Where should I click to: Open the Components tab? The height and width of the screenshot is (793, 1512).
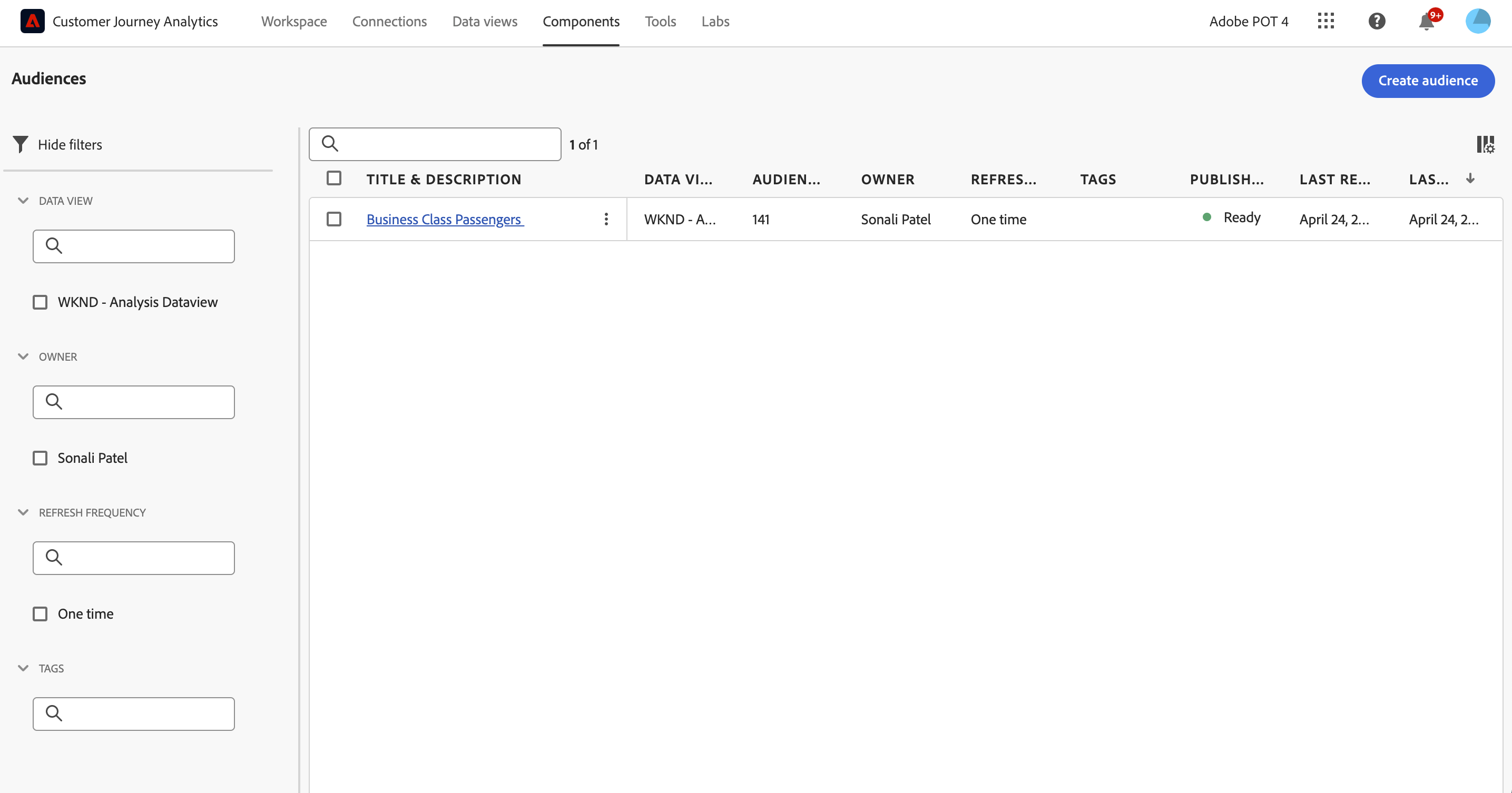point(581,22)
